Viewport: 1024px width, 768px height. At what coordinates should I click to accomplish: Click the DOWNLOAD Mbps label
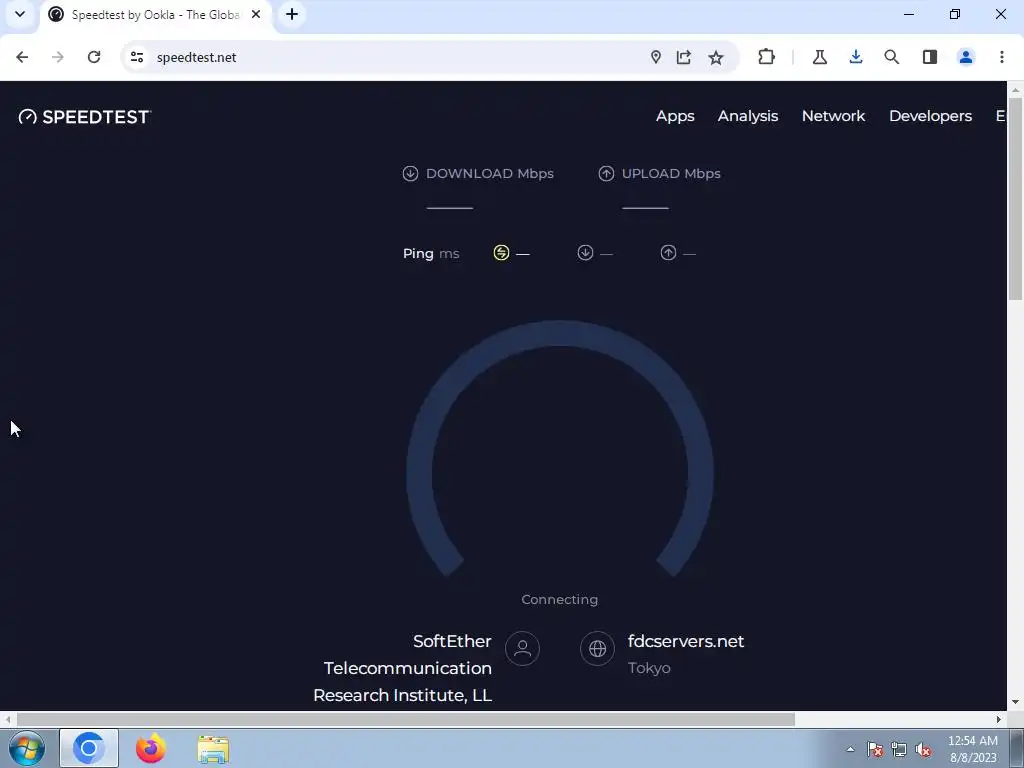pyautogui.click(x=490, y=174)
